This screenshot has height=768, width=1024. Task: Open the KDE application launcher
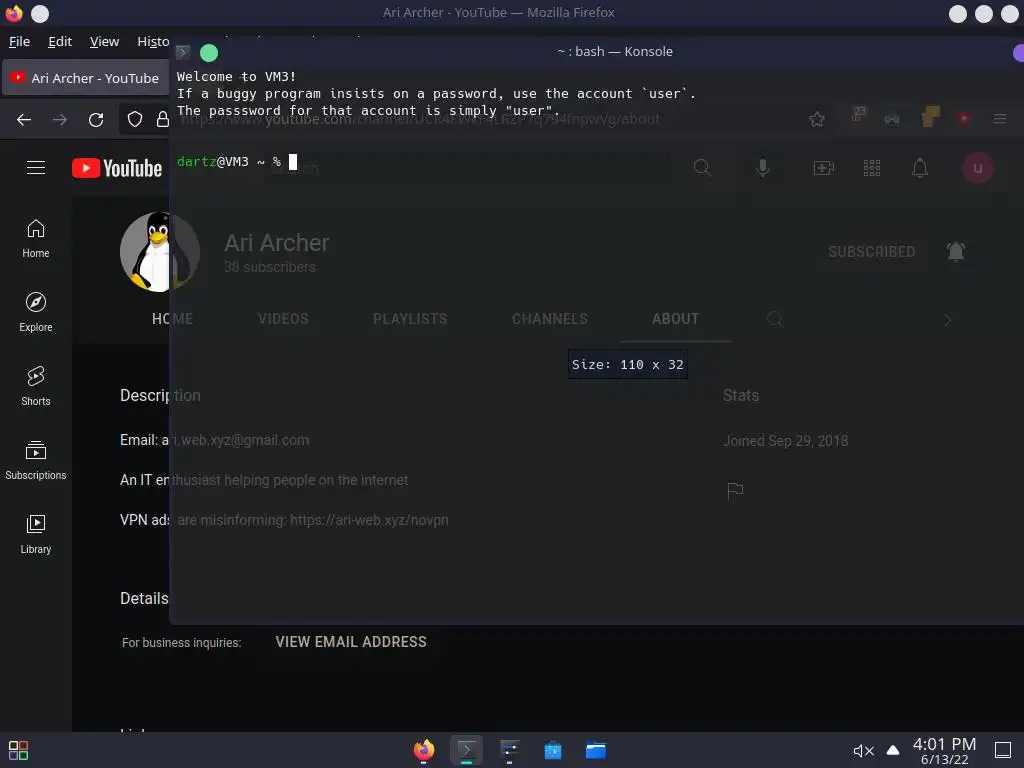(x=18, y=750)
